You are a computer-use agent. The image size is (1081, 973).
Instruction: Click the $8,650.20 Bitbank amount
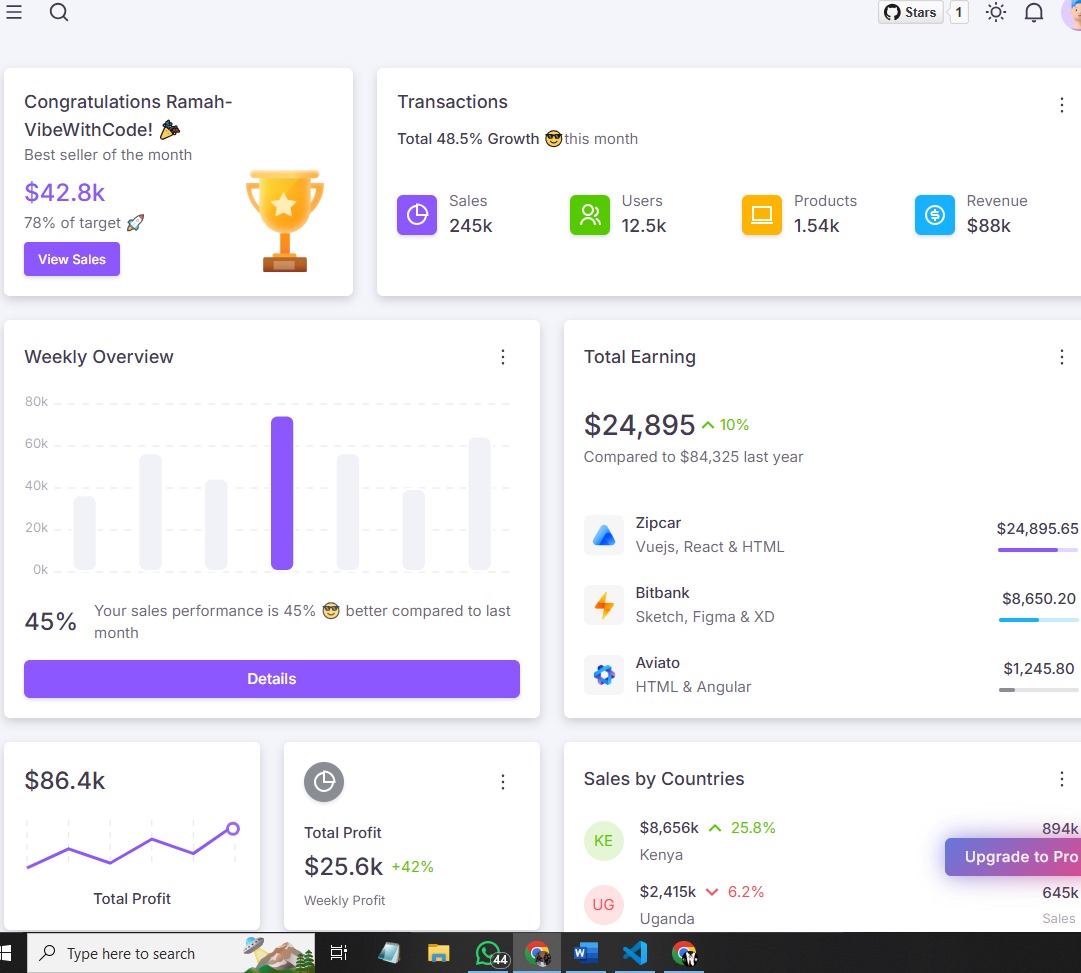[x=1038, y=599]
